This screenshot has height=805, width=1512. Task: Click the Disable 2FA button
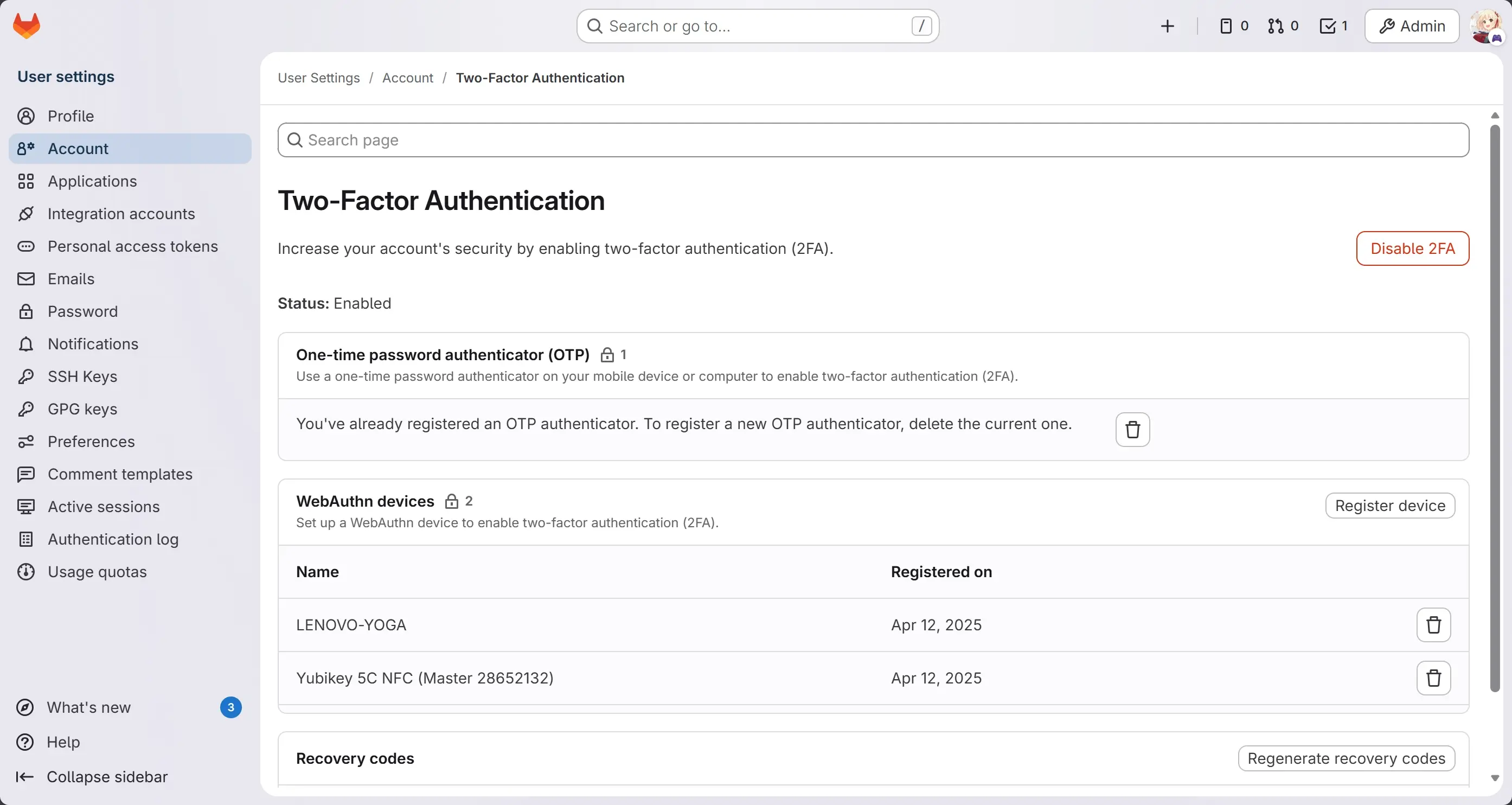[1412, 248]
